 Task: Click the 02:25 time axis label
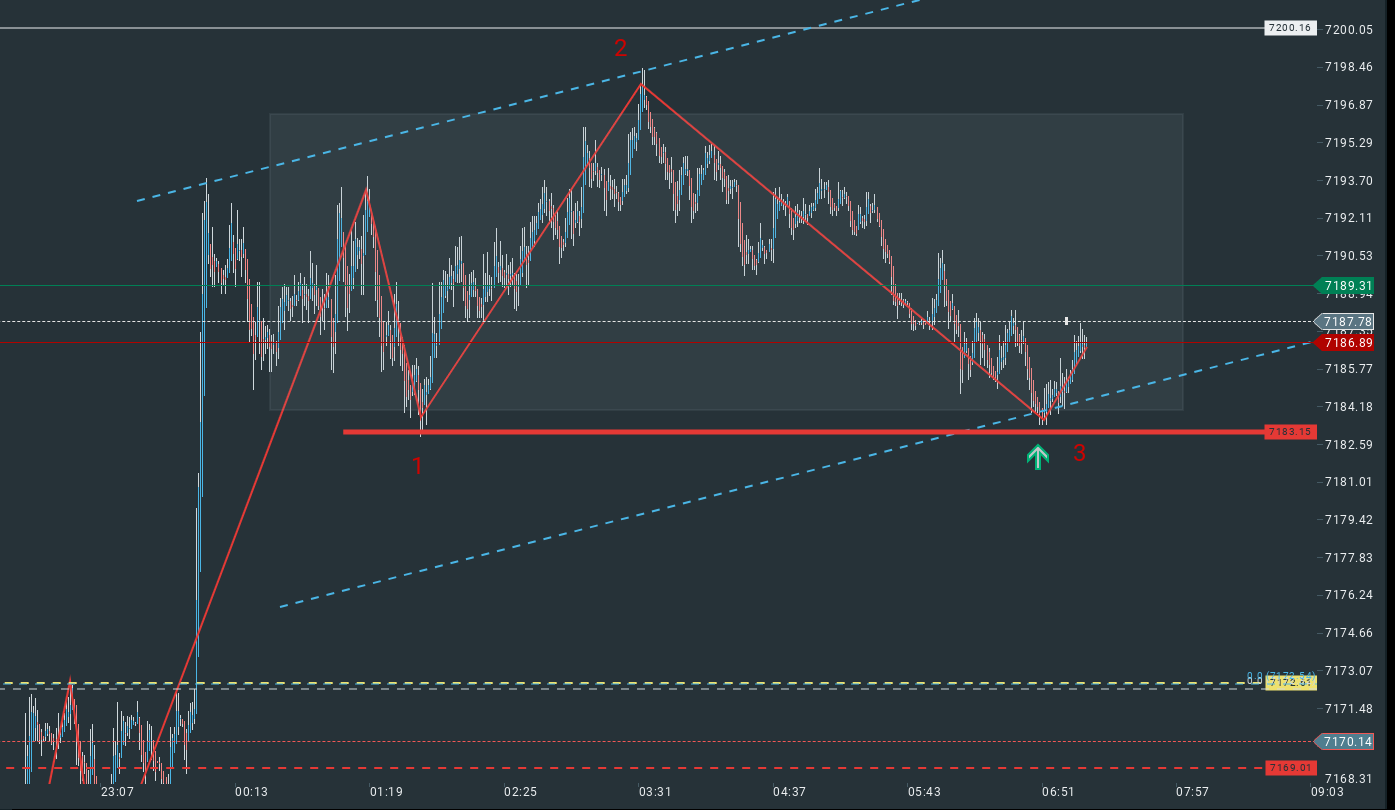(520, 792)
